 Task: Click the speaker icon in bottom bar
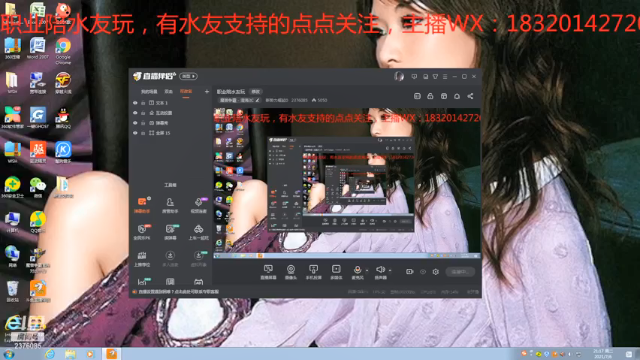380,269
